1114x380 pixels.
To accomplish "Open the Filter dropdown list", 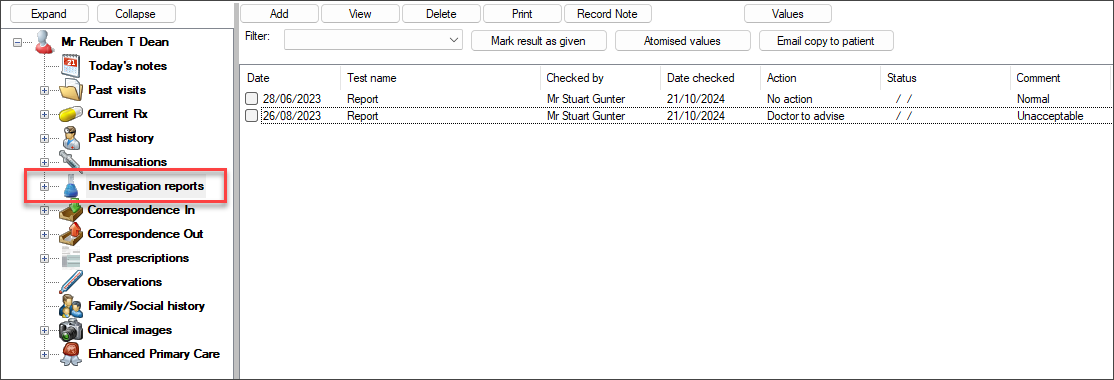I will tap(455, 40).
